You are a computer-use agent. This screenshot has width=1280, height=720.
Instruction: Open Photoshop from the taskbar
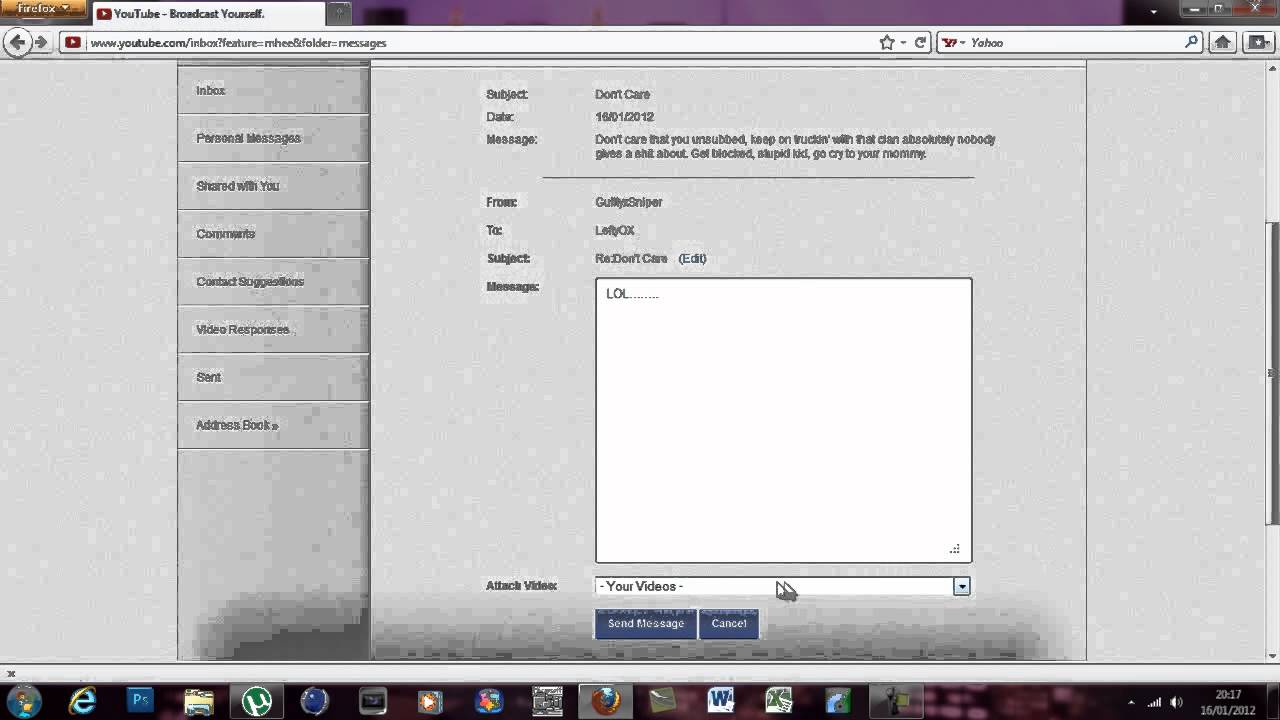(x=140, y=700)
